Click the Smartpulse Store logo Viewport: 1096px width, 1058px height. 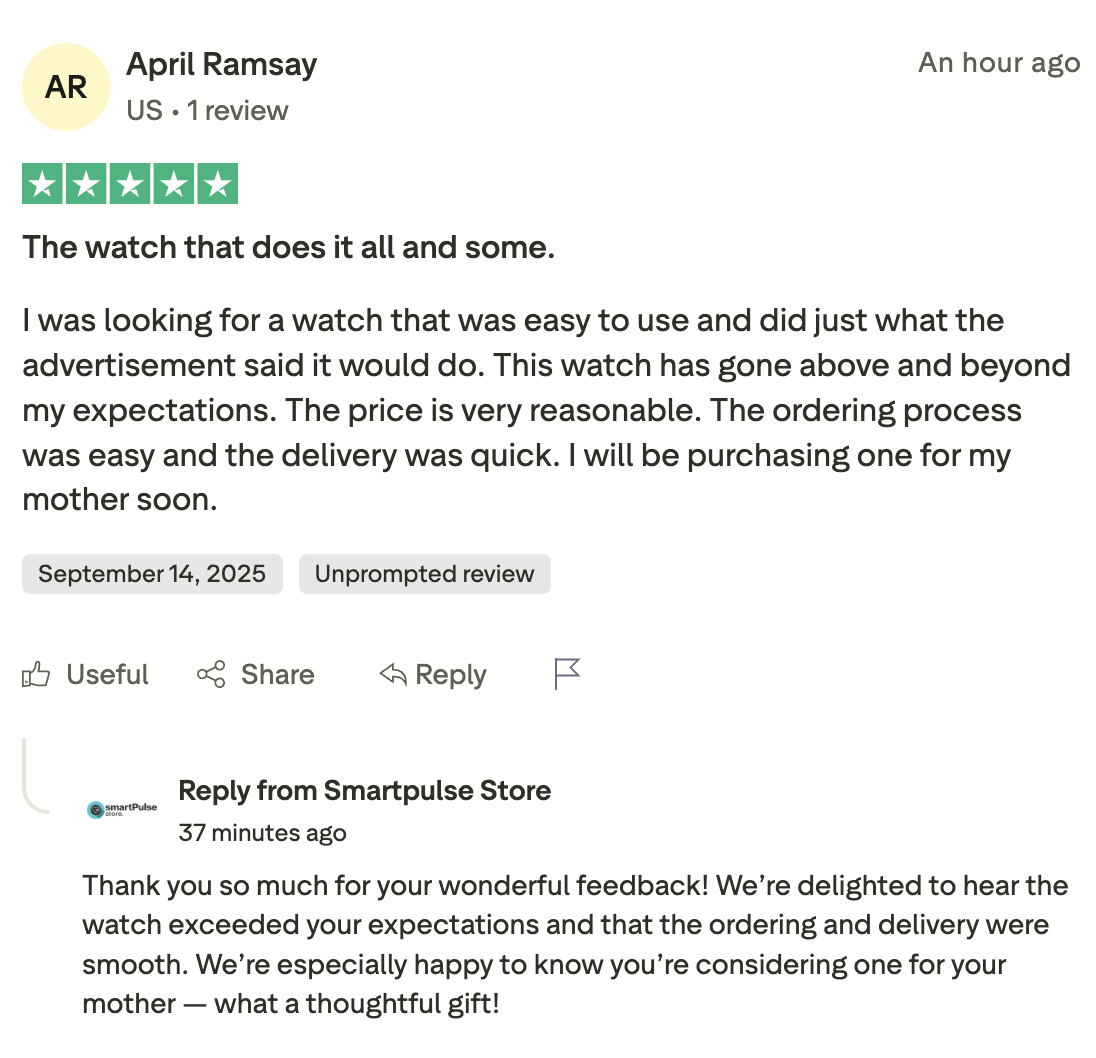(x=122, y=809)
